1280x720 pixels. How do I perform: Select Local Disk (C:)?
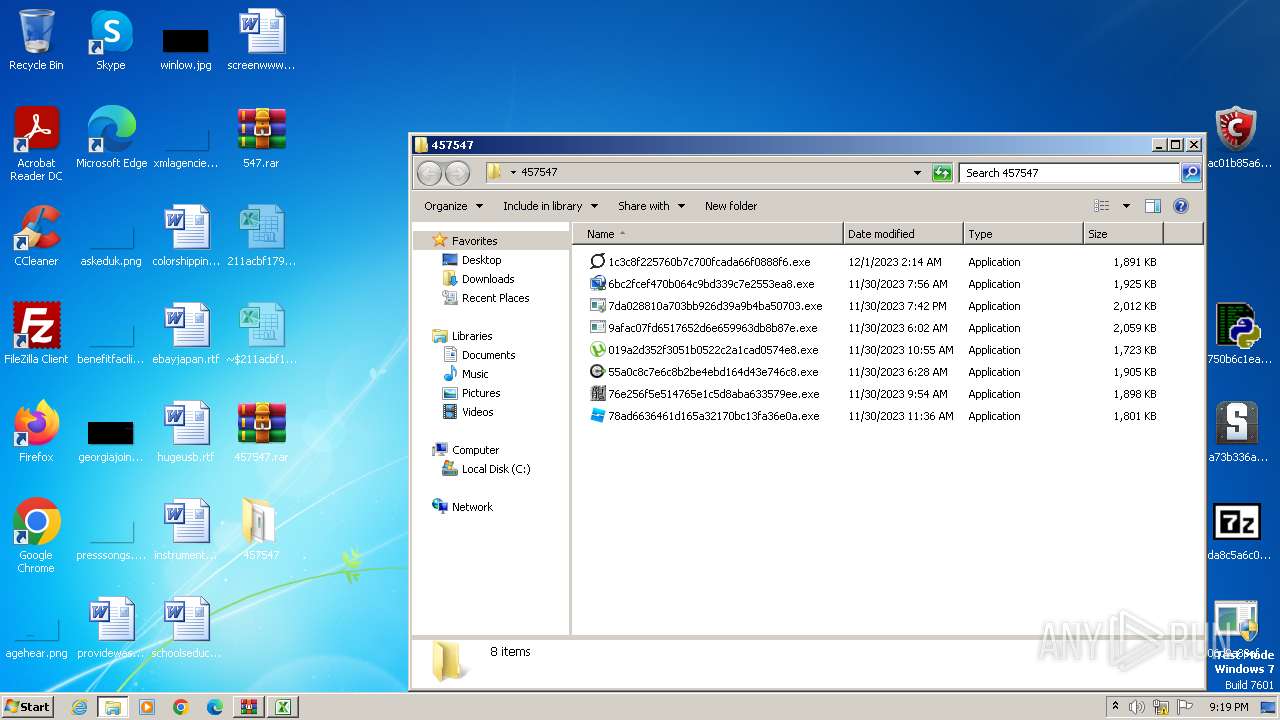pyautogui.click(x=495, y=469)
